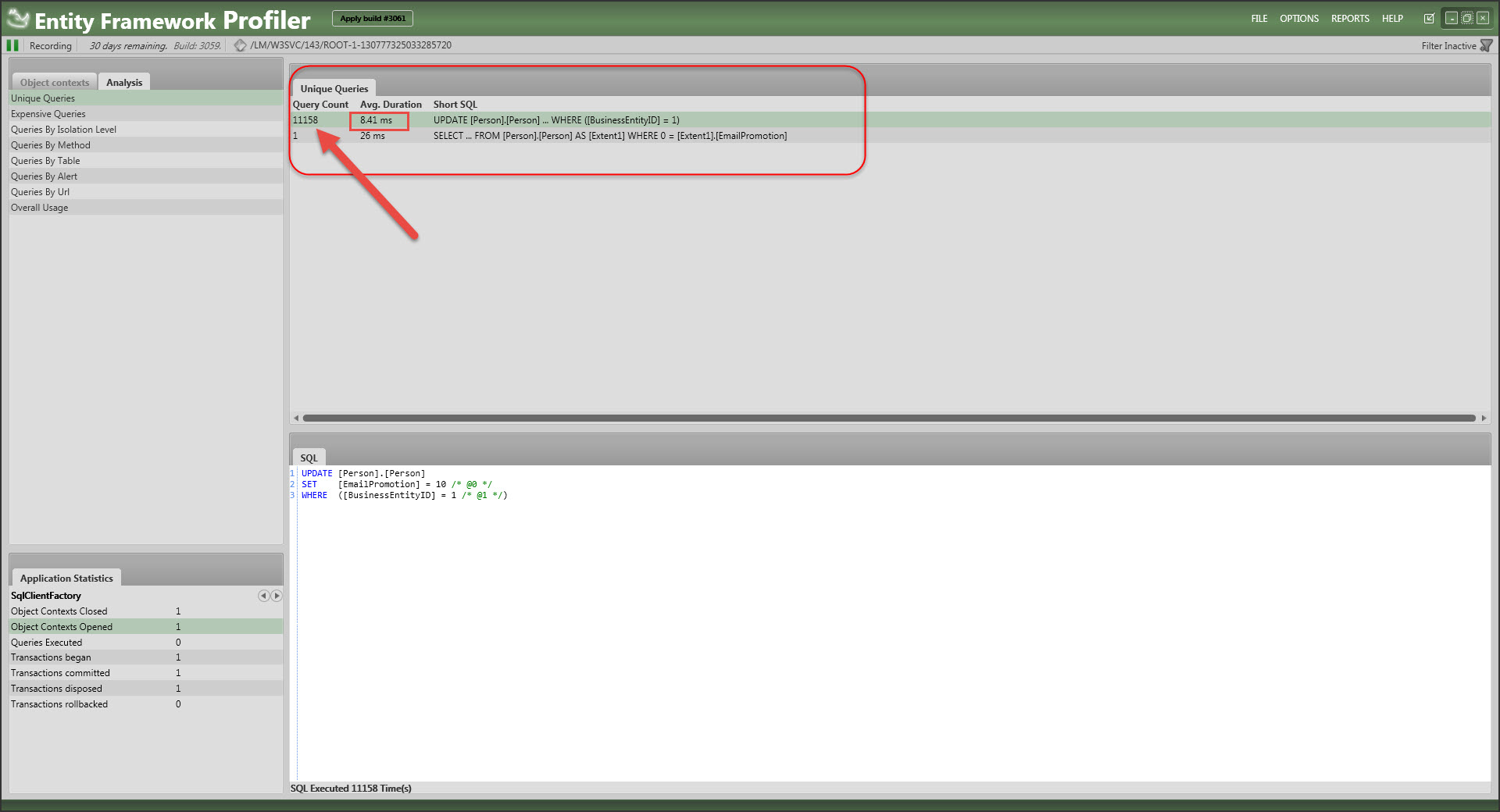Click the SqlClientFactory heading
This screenshot has height=812, width=1500.
click(46, 596)
